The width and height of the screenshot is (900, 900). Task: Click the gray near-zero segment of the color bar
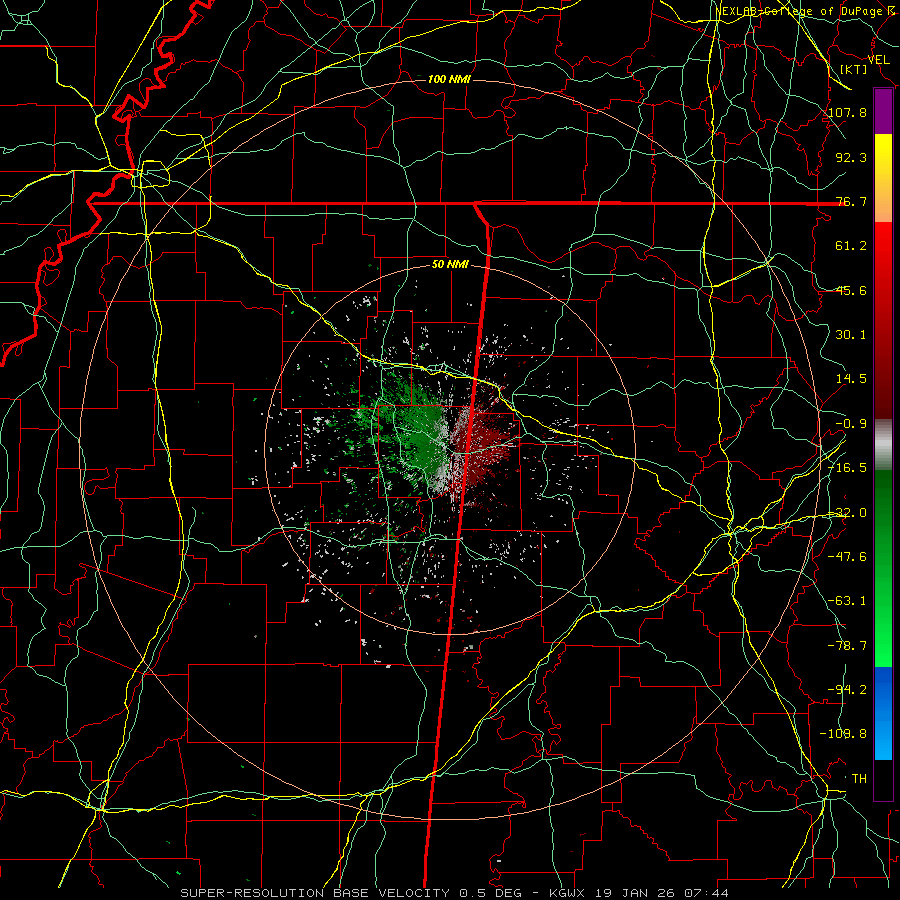click(883, 444)
